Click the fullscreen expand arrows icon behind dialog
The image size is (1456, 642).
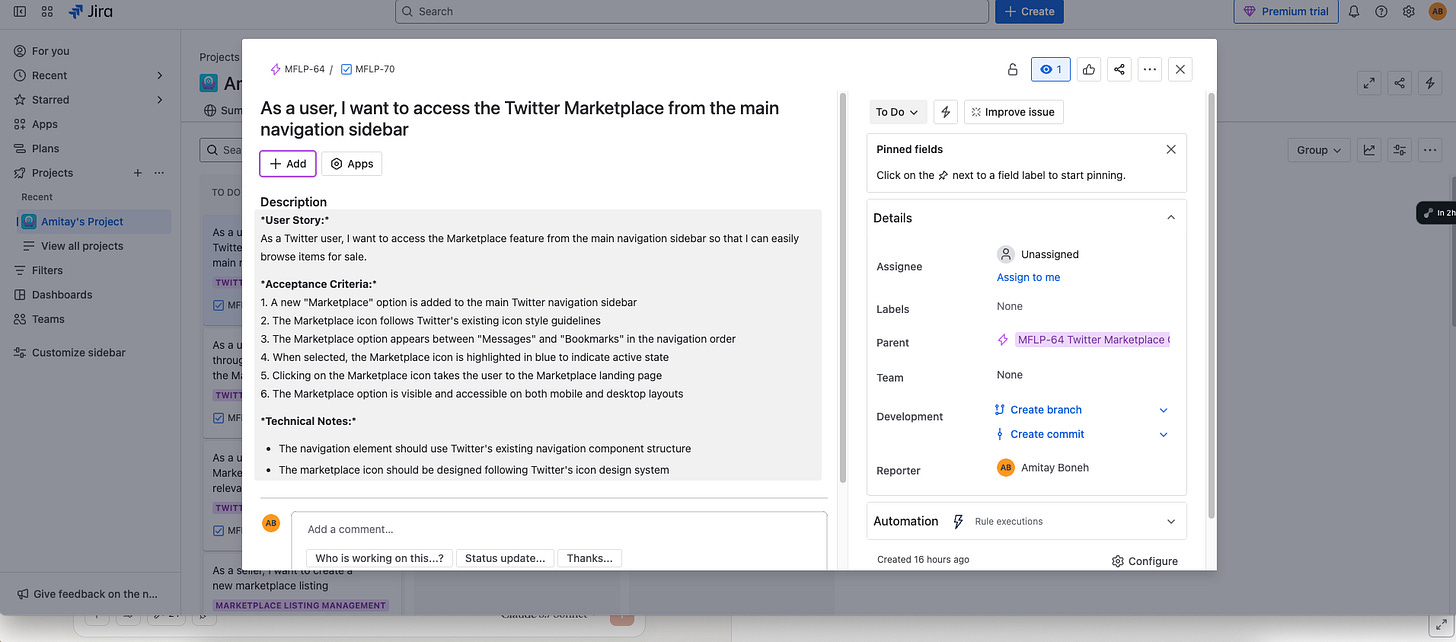point(1369,83)
